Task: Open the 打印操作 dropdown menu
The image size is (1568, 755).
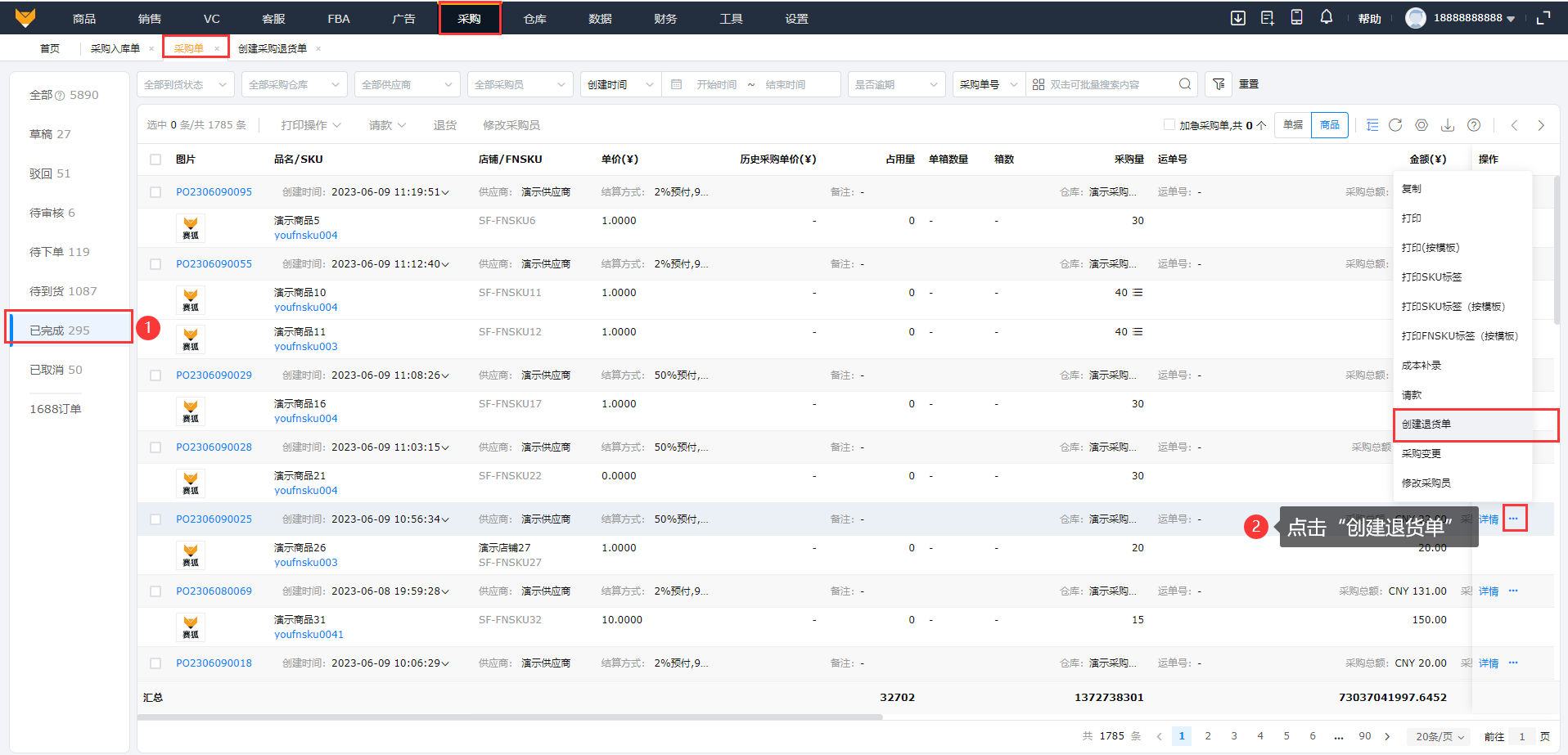Action: coord(310,125)
